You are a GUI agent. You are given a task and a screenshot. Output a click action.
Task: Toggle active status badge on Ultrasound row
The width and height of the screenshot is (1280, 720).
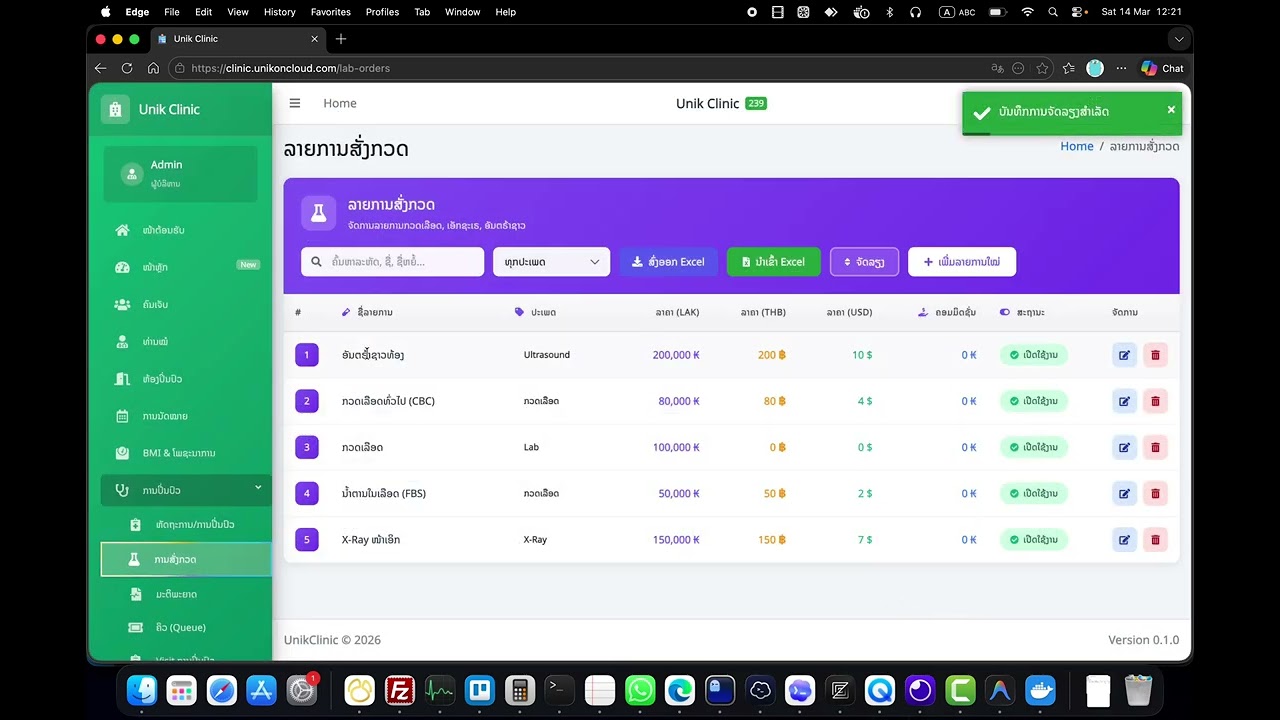coord(1034,355)
